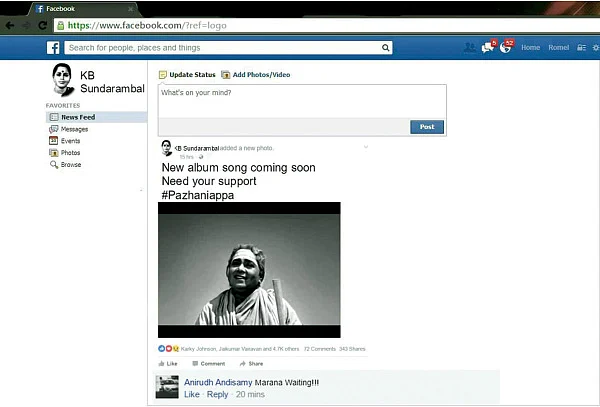This screenshot has height=407, width=600.
Task: Open Anirudh Andisamy's profile link
Action: 218,382
